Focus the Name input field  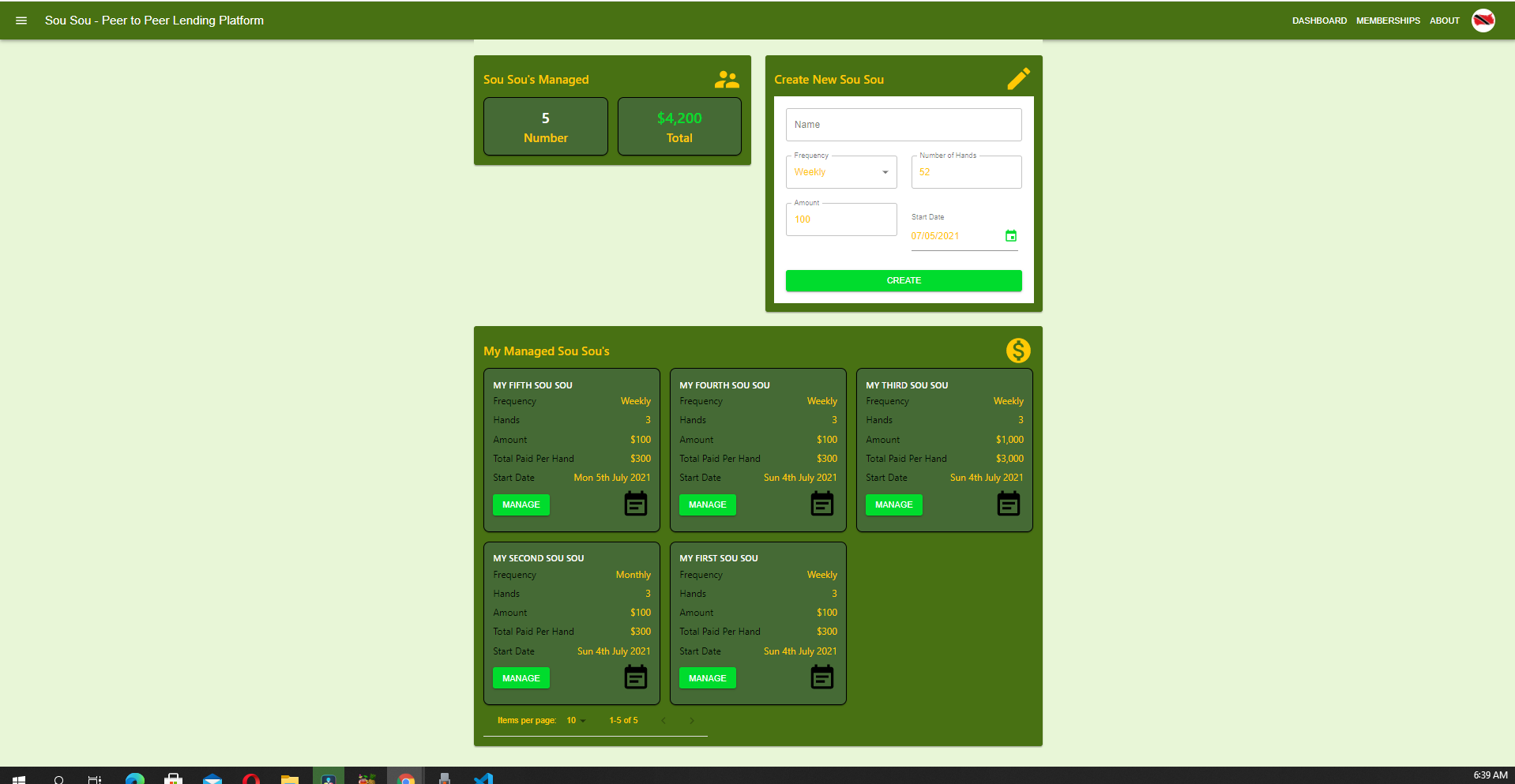(x=904, y=125)
